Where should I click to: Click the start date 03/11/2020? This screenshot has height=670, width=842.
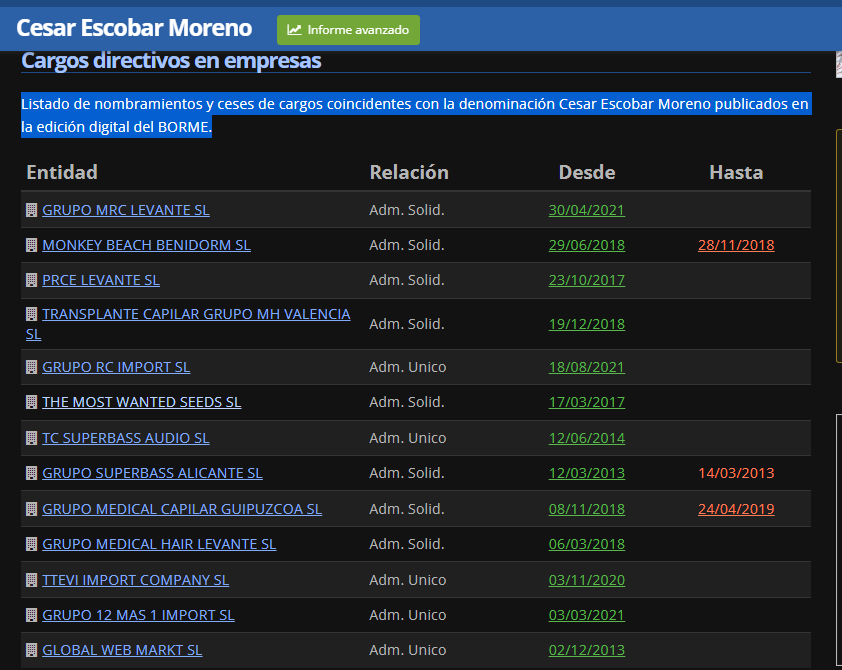586,580
